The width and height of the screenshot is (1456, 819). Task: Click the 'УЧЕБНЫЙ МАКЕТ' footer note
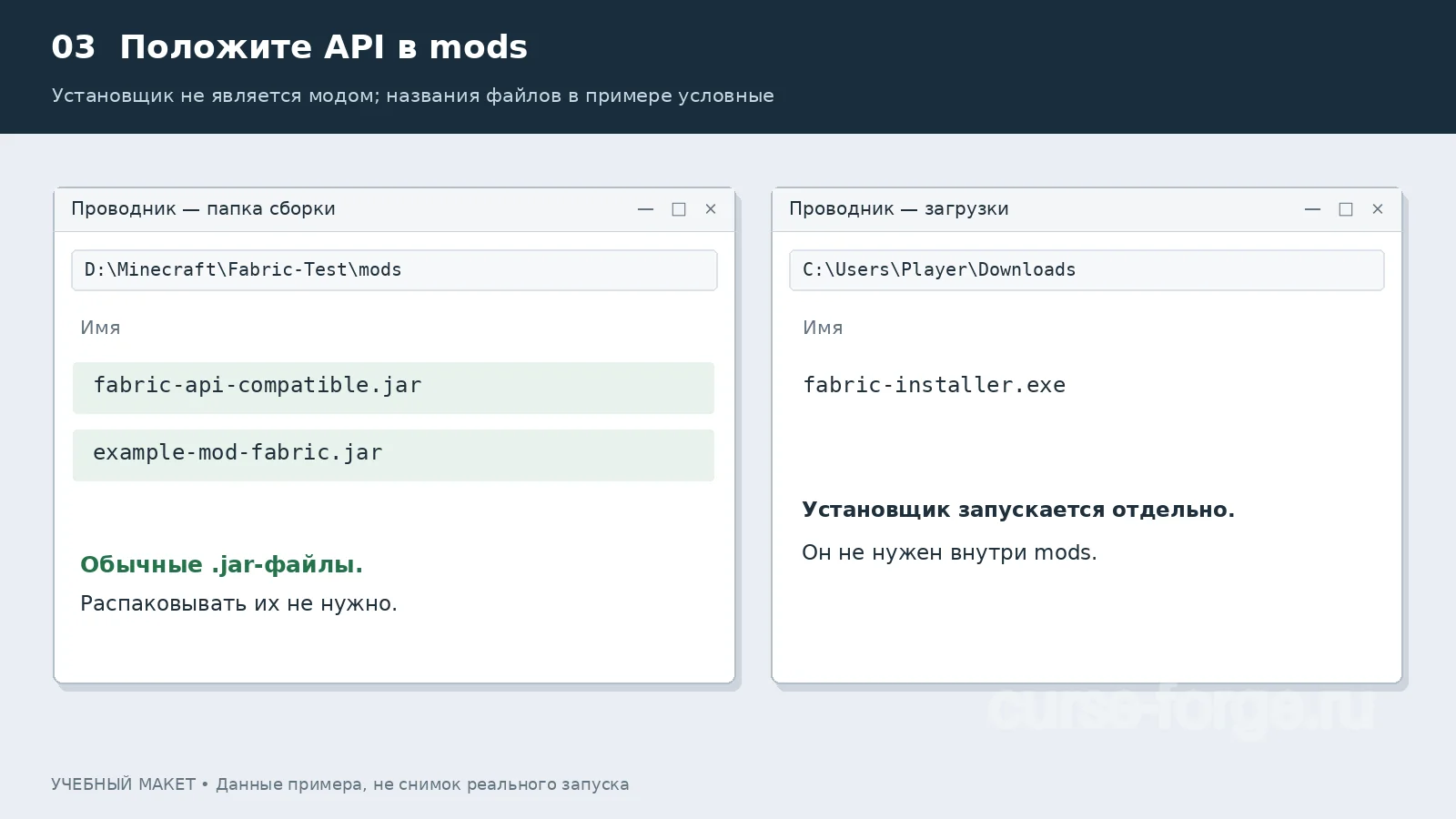(x=123, y=784)
